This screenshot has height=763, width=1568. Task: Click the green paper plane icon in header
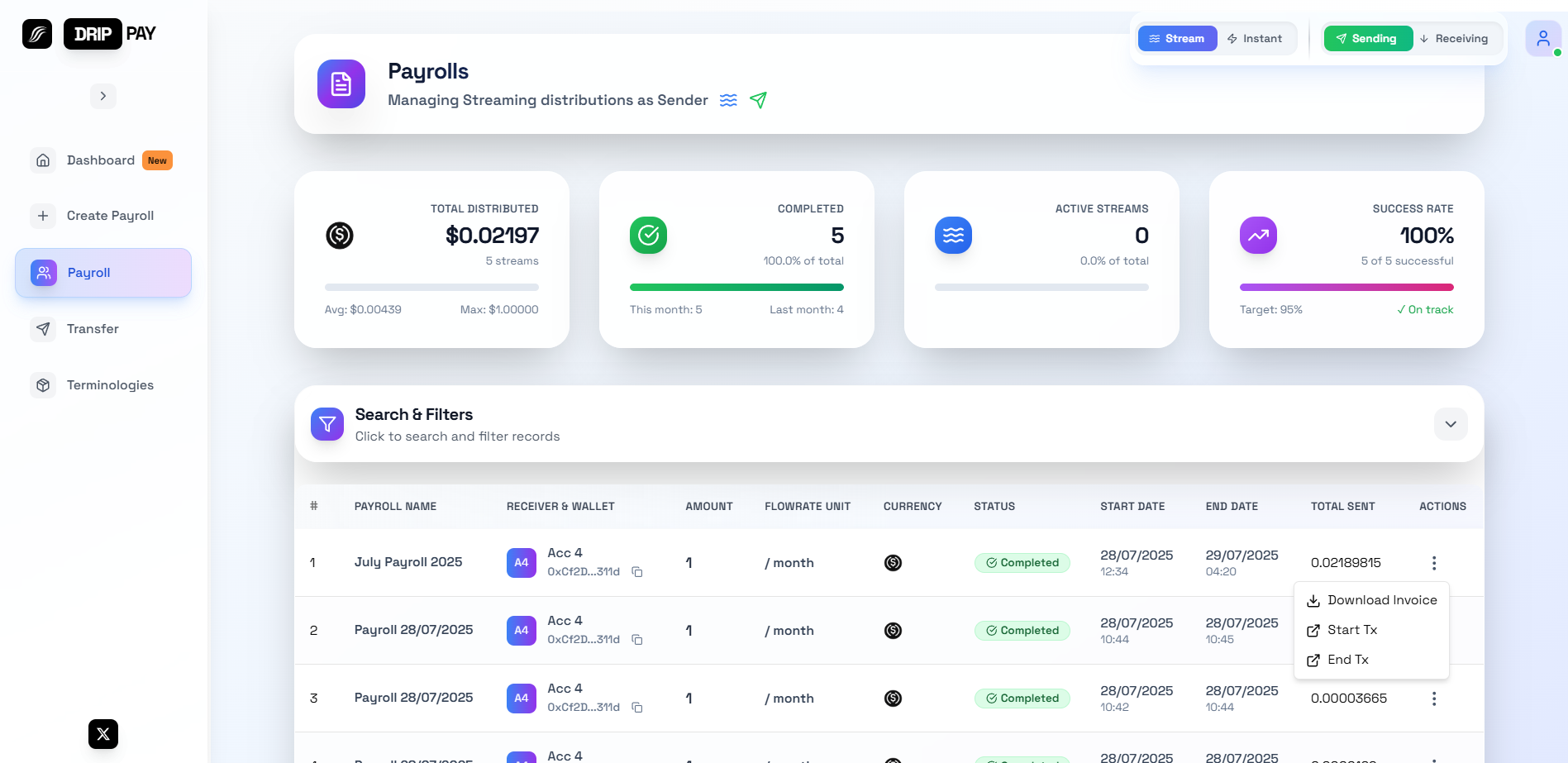click(x=758, y=100)
